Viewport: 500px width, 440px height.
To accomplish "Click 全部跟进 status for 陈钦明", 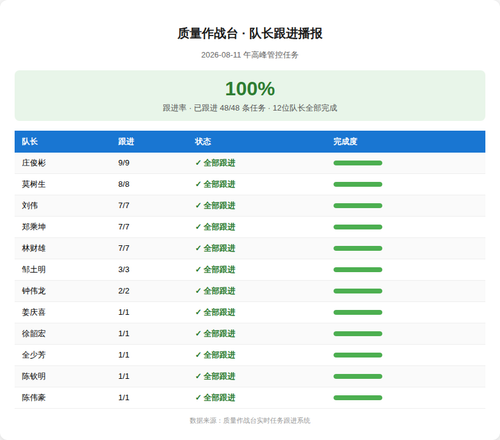I will [x=215, y=376].
